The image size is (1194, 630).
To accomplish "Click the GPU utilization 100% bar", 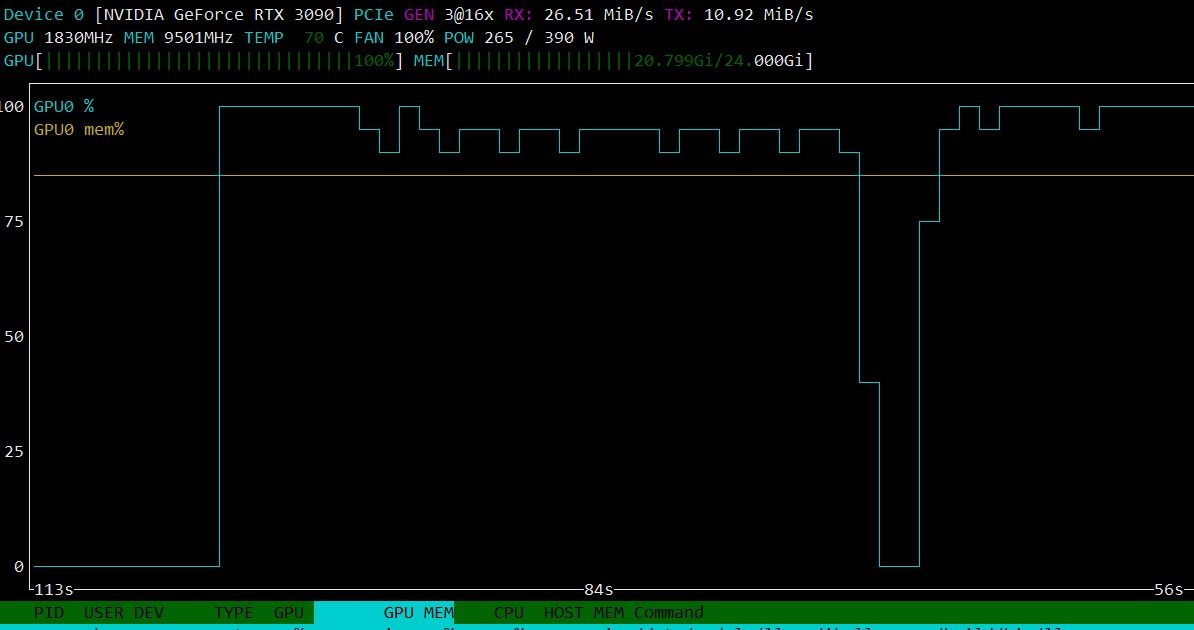I will (204, 60).
